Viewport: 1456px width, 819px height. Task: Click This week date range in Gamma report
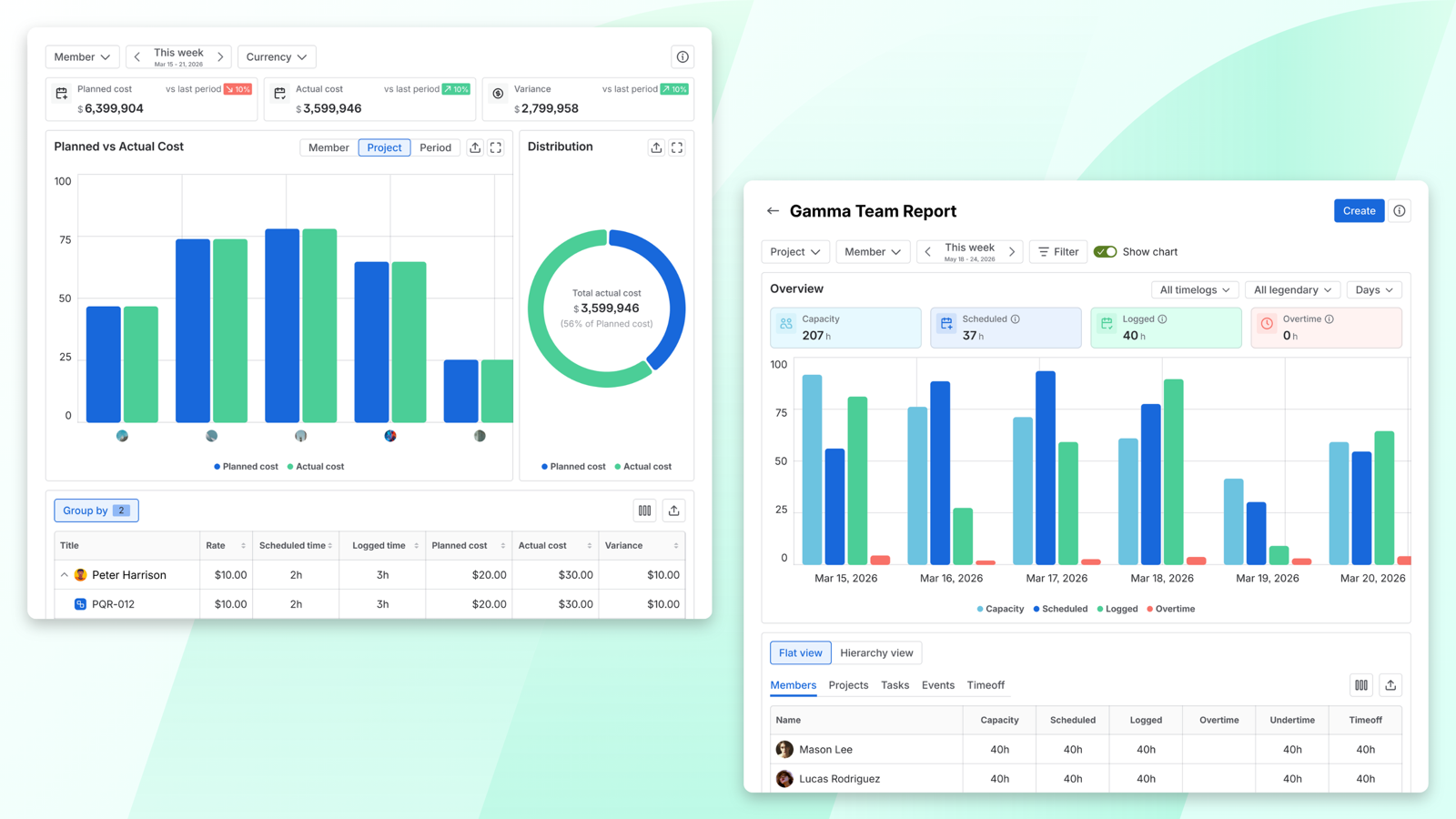(969, 252)
